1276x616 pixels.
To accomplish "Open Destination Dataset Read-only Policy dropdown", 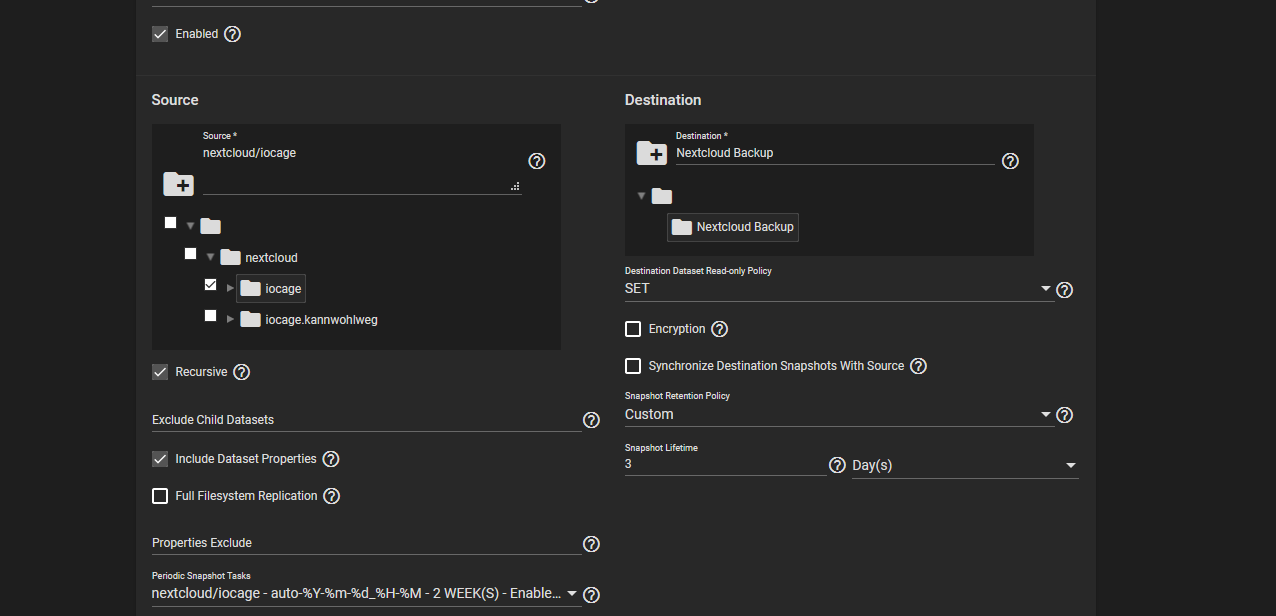I will [x=839, y=288].
